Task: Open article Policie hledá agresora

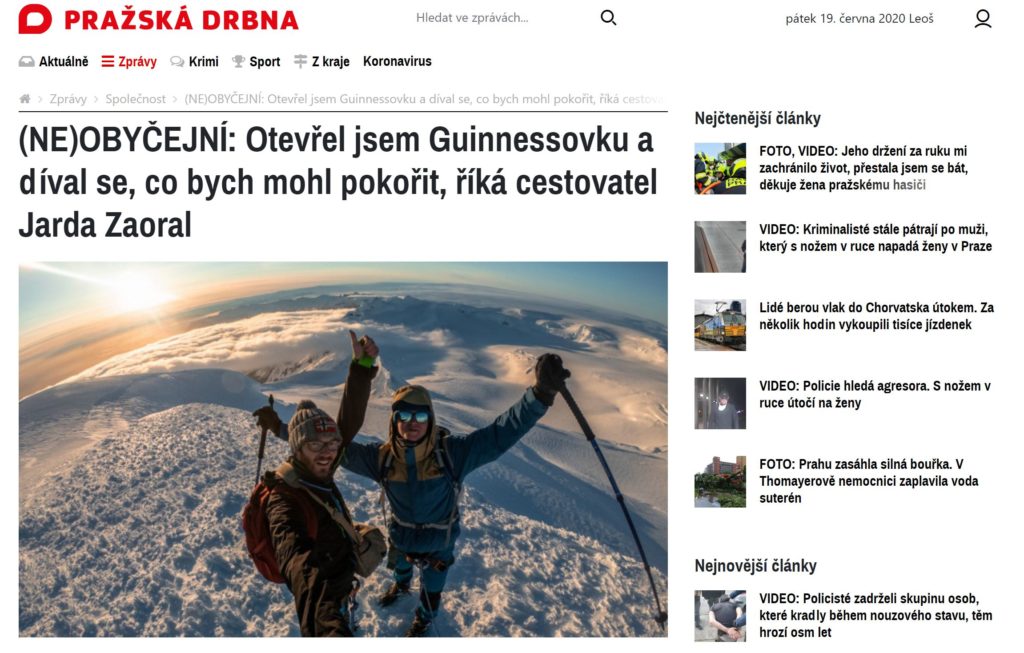Action: pyautogui.click(x=874, y=394)
